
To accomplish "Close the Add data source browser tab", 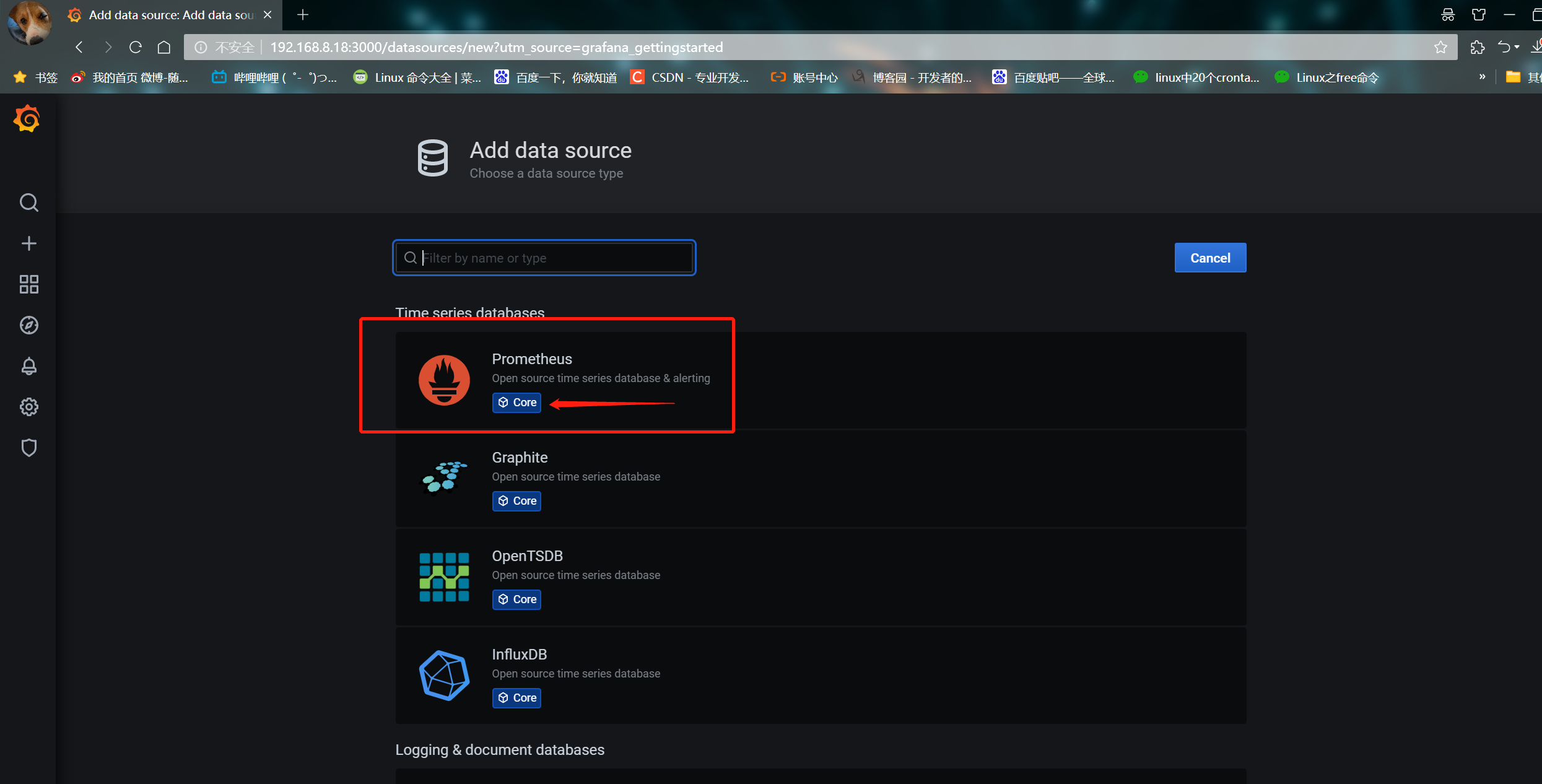I will point(268,14).
